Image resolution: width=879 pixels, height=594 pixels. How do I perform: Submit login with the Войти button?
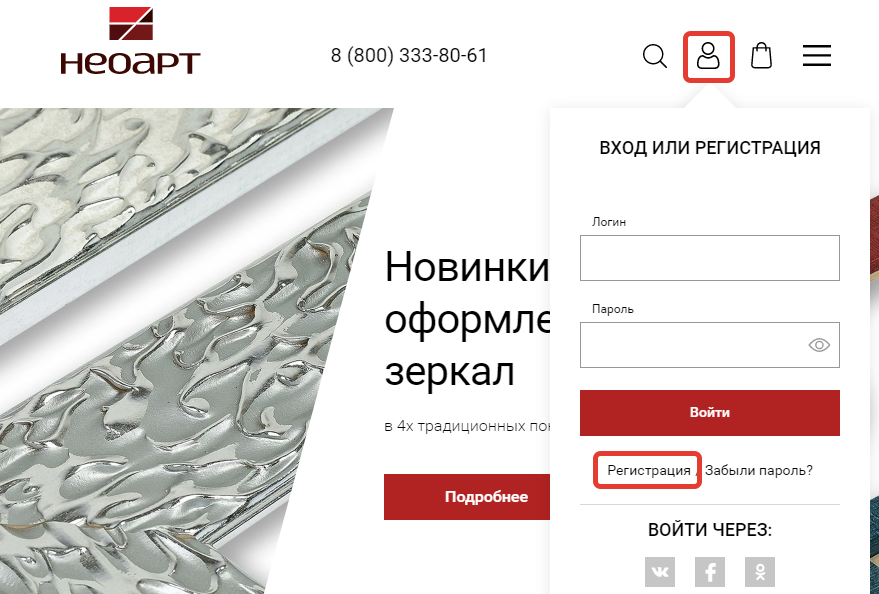click(710, 413)
